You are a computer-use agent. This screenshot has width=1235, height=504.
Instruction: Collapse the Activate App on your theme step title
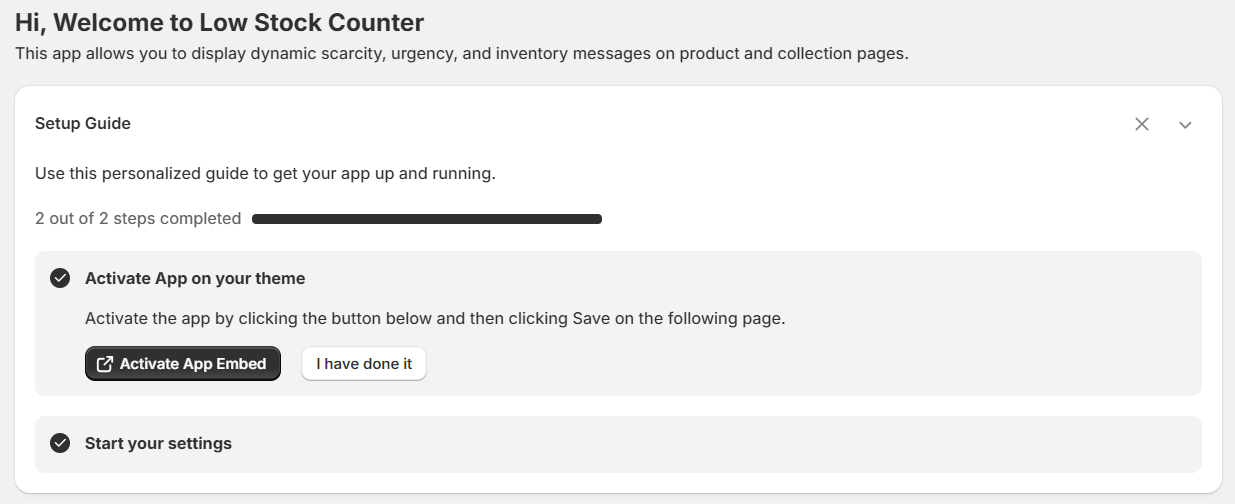[x=195, y=278]
